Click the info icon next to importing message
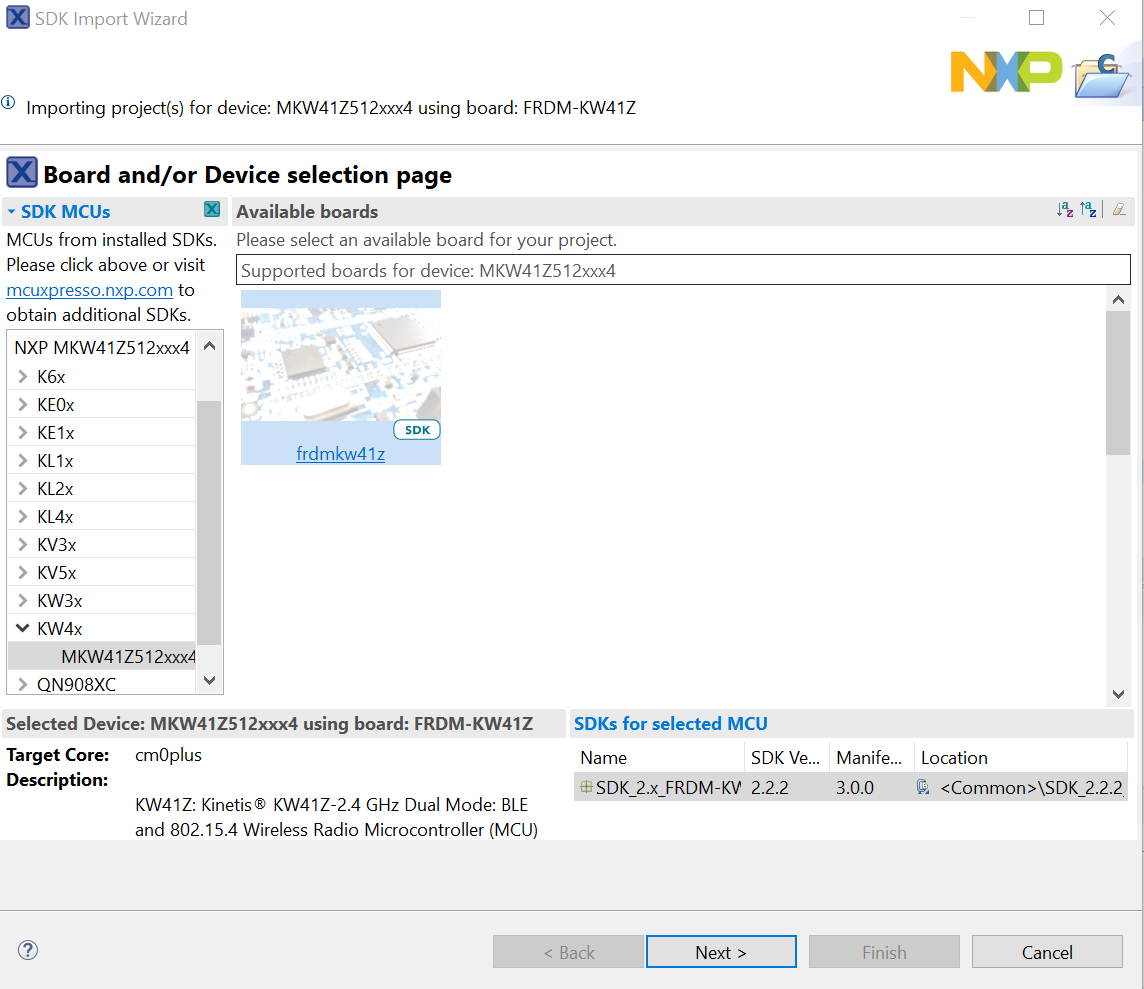1144x989 pixels. pos(9,101)
